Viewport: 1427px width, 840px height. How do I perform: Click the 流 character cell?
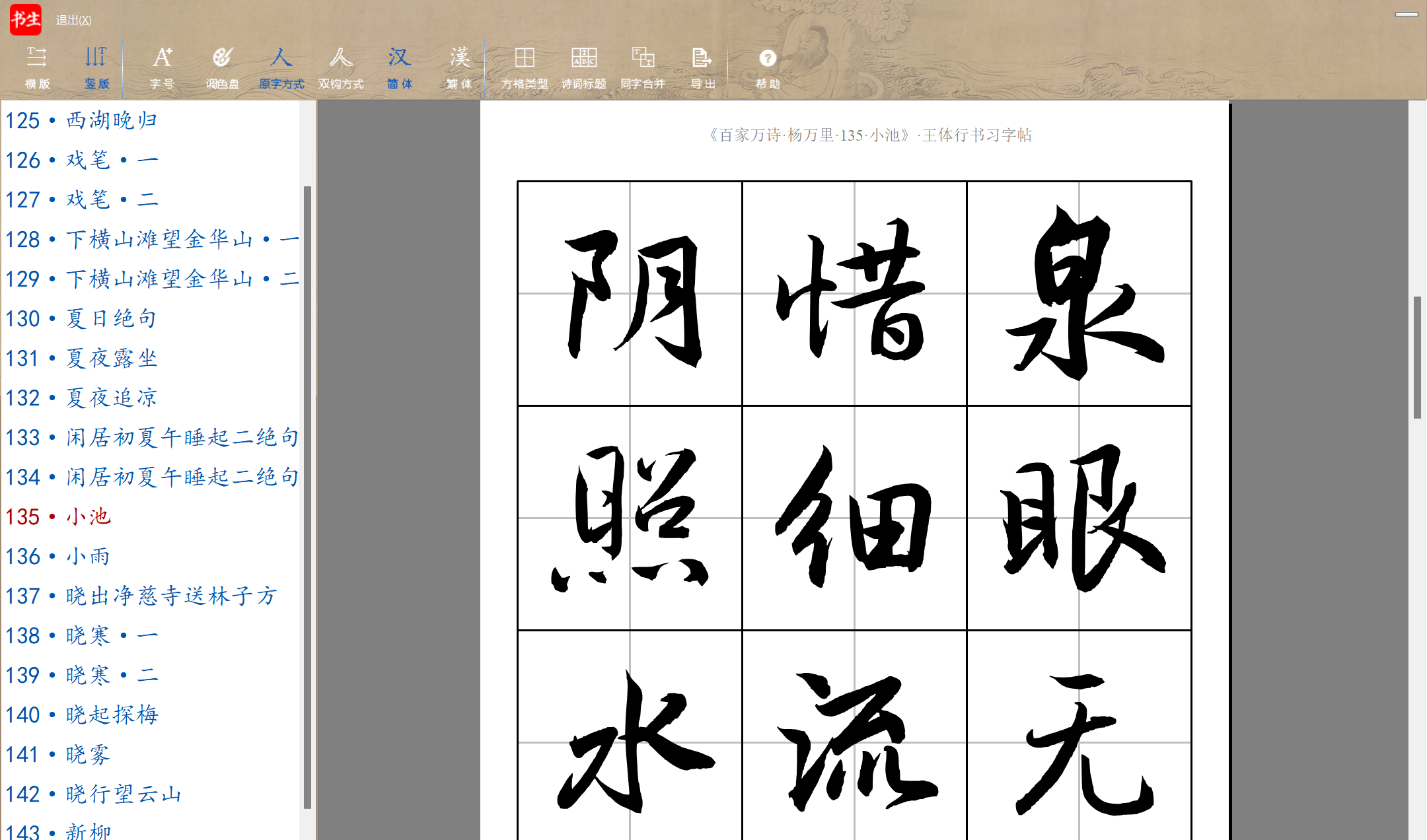click(x=854, y=736)
